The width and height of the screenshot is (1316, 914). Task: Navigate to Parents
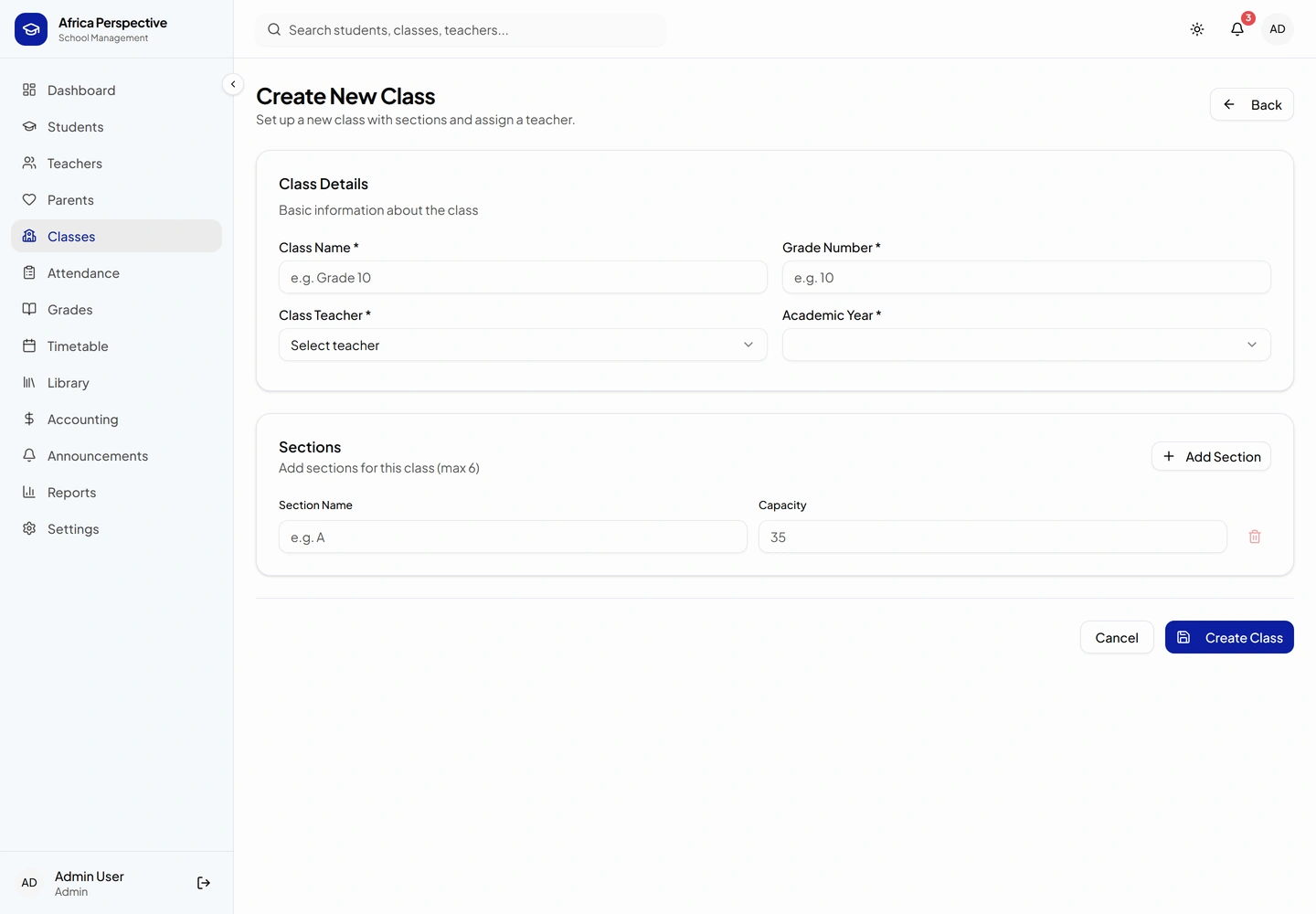click(116, 199)
